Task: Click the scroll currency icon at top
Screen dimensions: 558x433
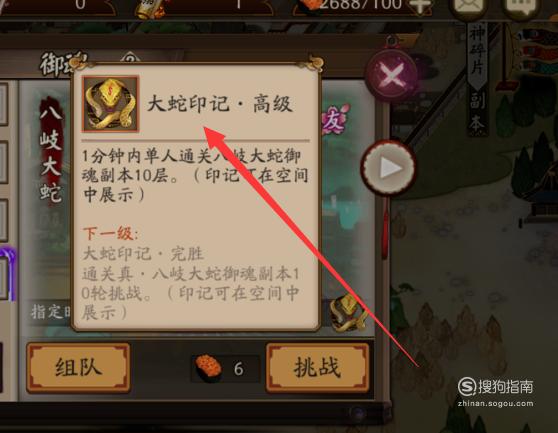Action: [151, 9]
